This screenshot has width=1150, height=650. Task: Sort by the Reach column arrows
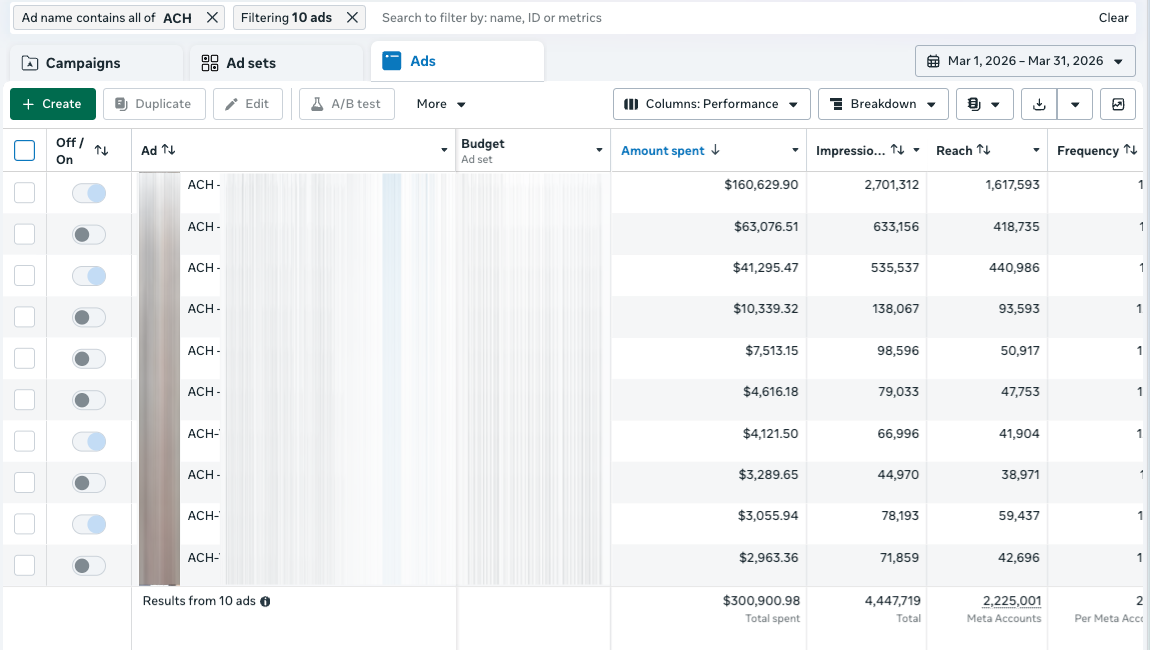click(984, 150)
